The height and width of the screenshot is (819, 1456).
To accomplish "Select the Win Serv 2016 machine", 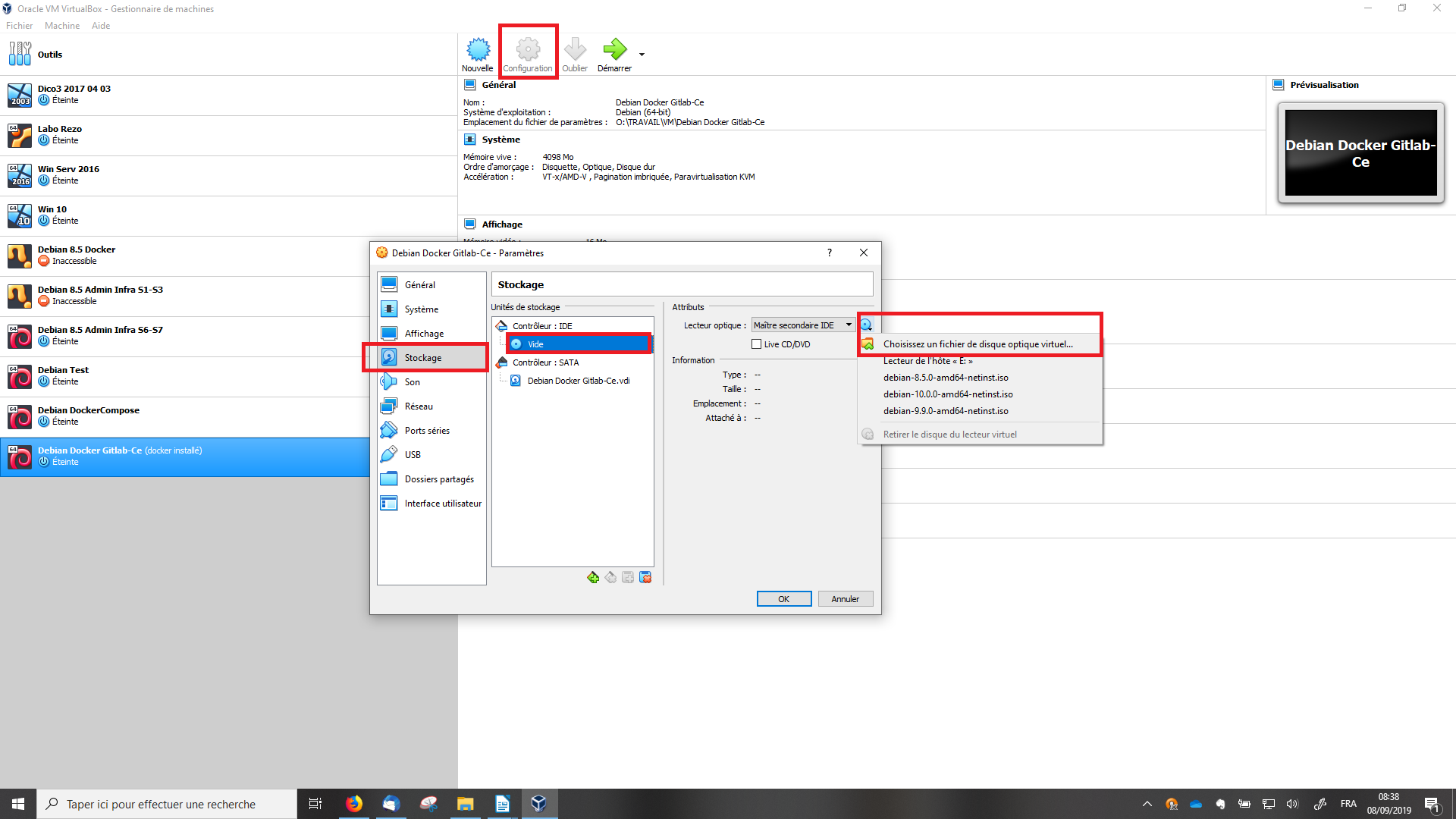I will point(228,175).
